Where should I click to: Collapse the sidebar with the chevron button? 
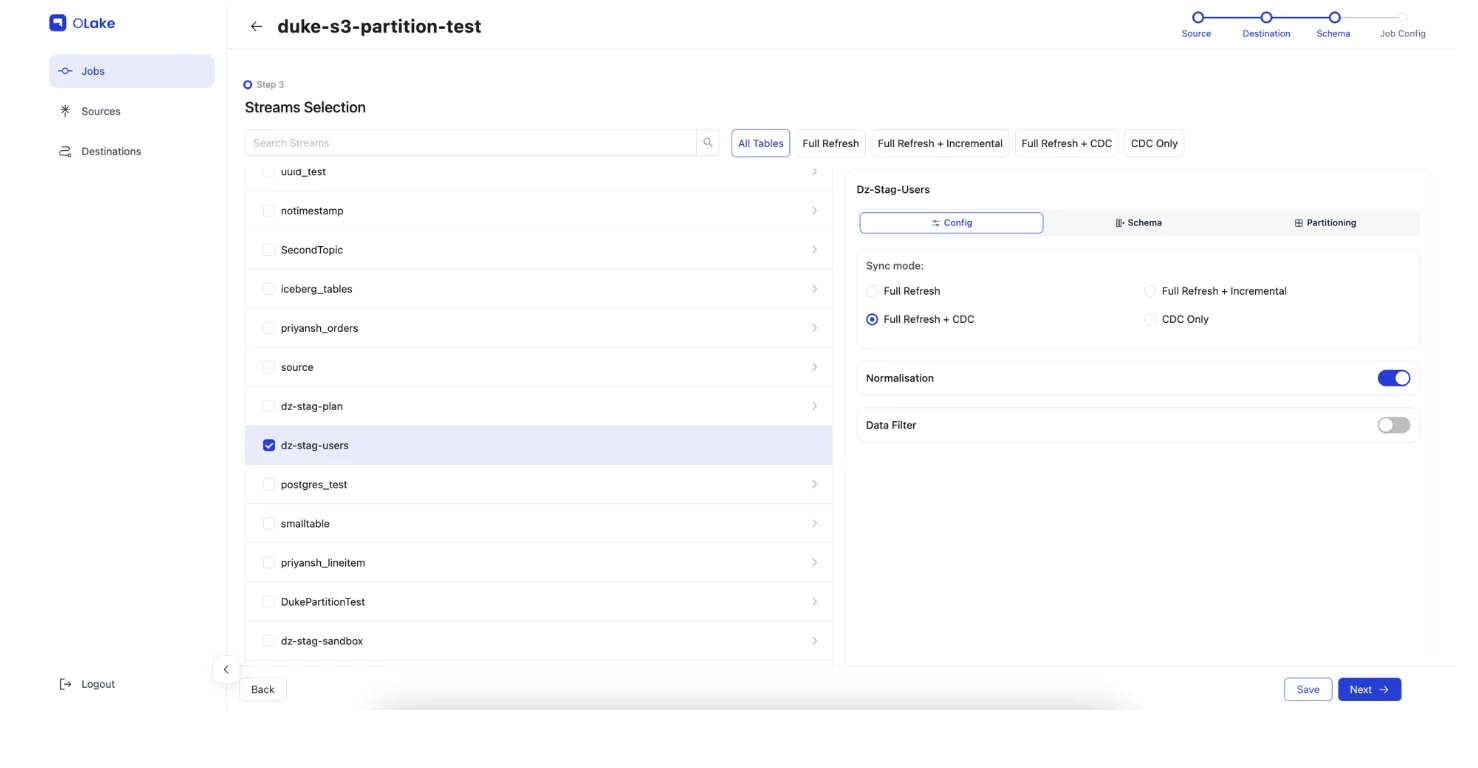coord(226,670)
